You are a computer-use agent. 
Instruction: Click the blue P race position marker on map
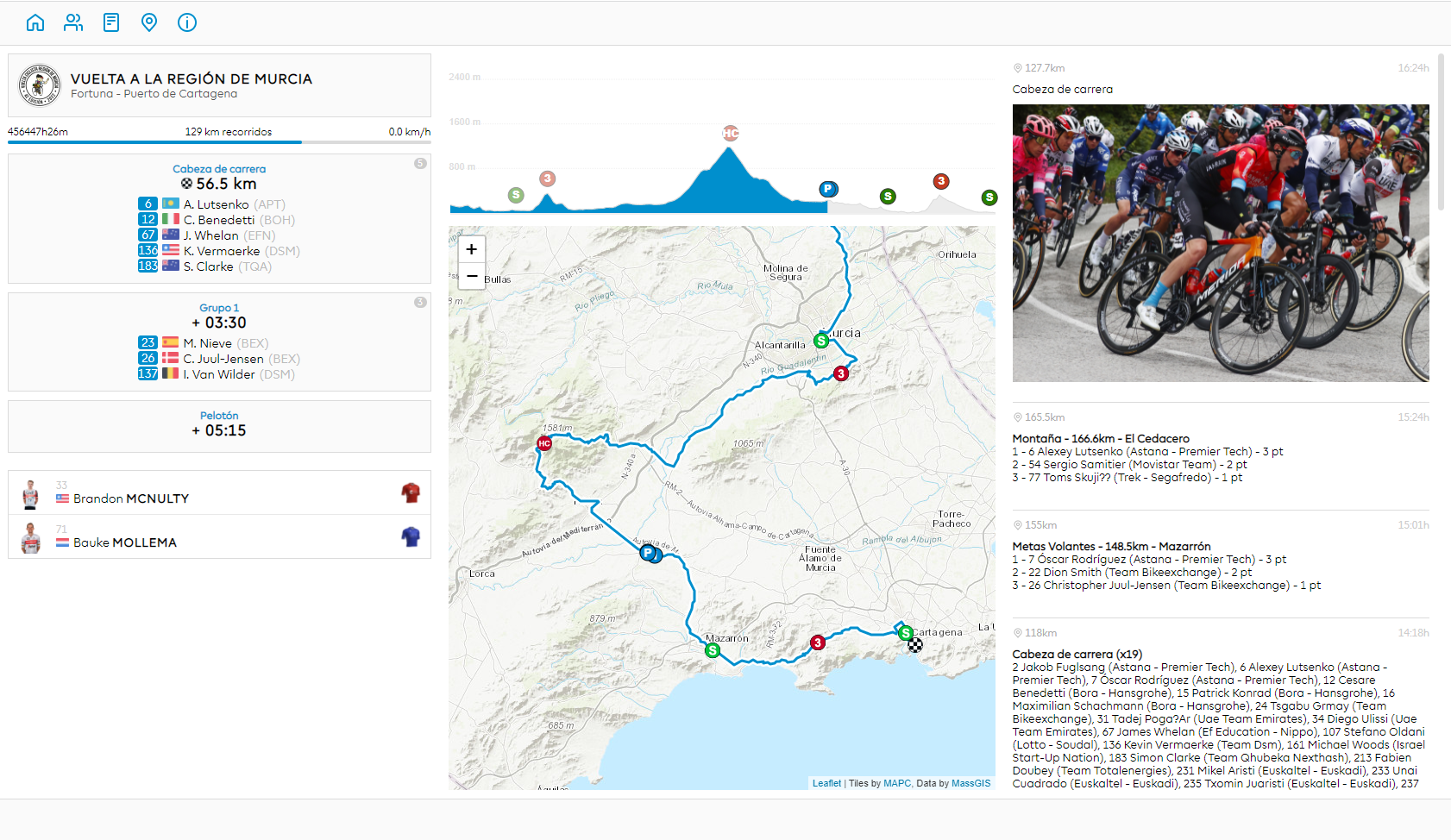coord(648,553)
